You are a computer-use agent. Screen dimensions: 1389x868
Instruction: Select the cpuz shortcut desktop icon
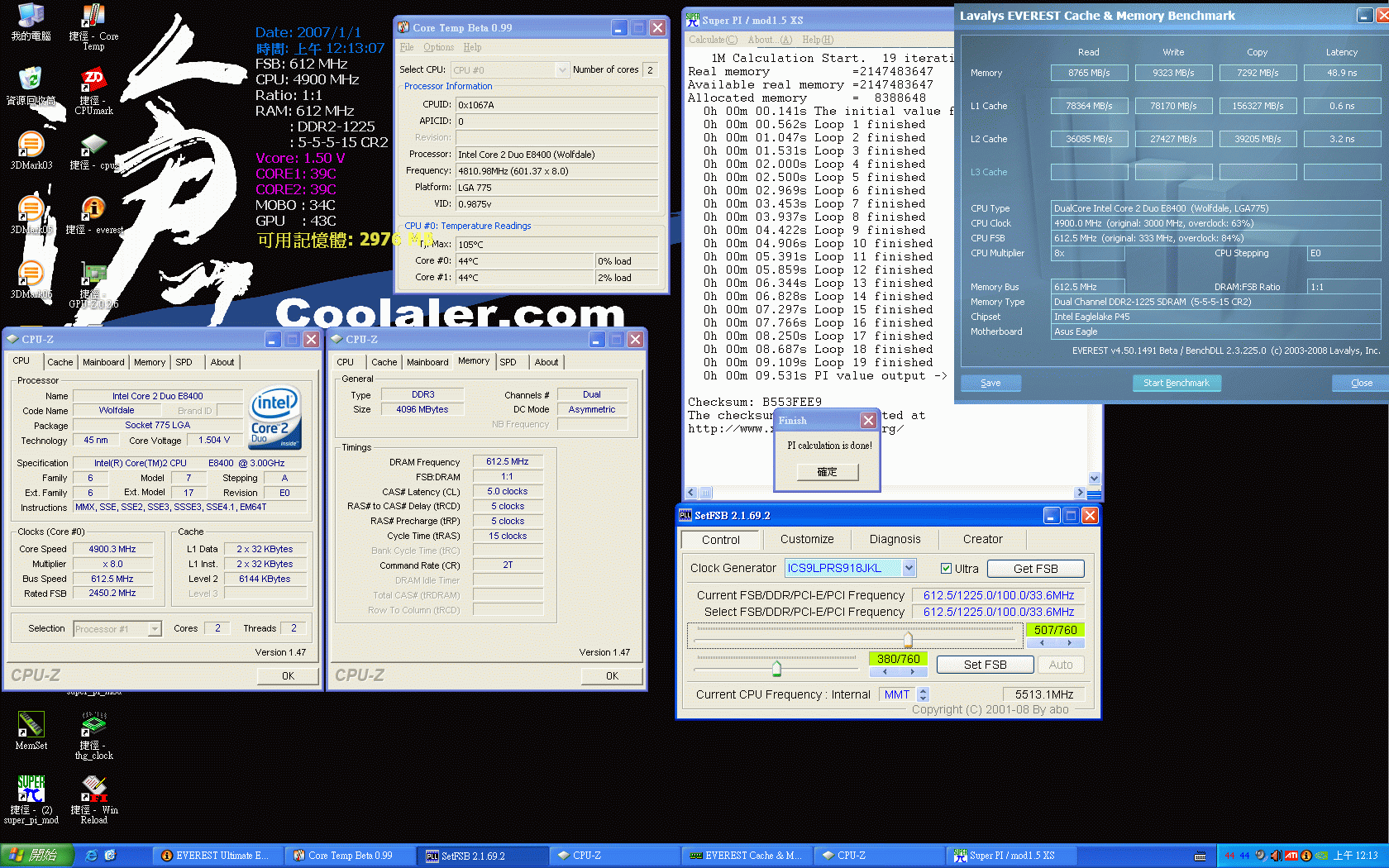click(93, 151)
